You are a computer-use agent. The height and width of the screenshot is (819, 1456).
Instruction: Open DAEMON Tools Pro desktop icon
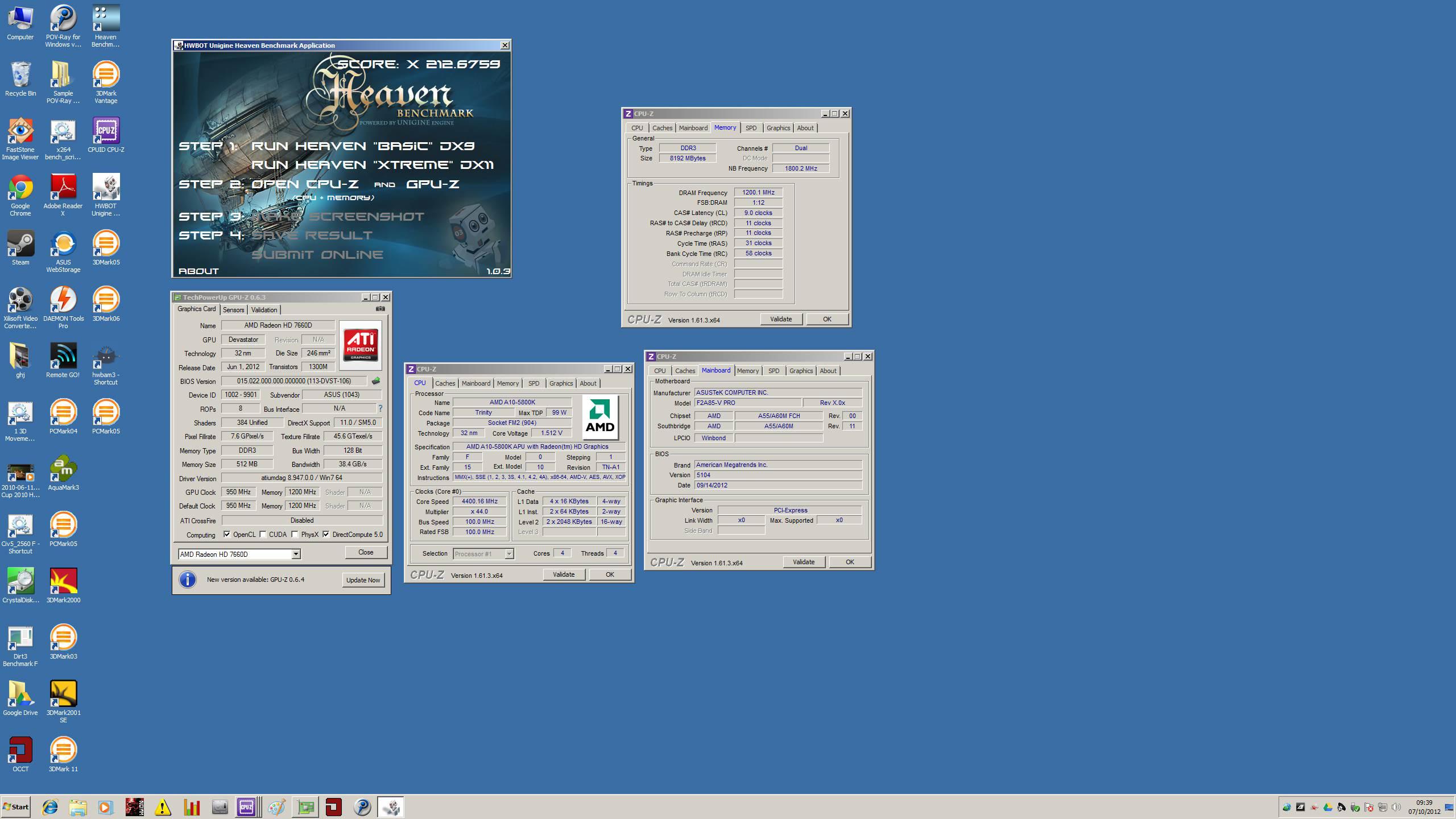tap(63, 307)
